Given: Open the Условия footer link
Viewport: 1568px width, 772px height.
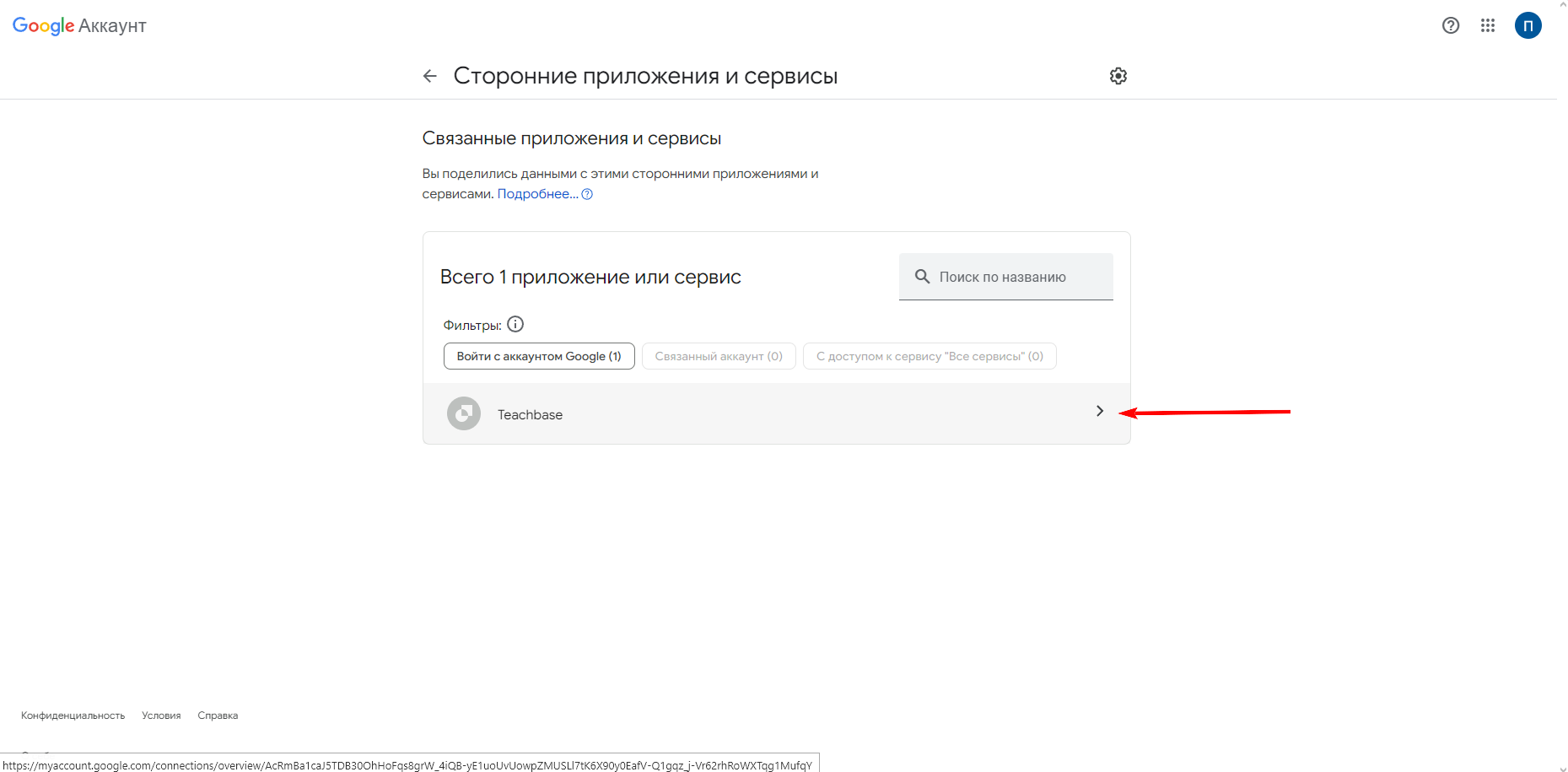Looking at the screenshot, I should click(161, 715).
